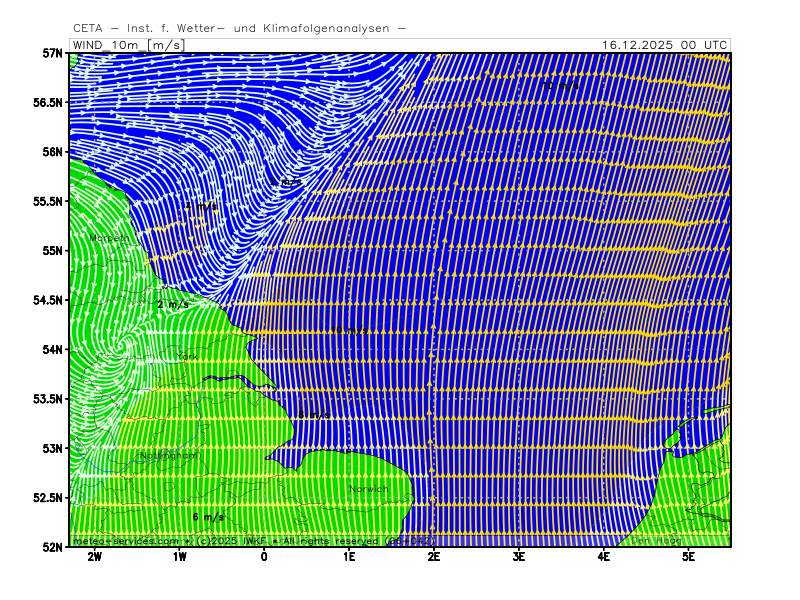The height and width of the screenshot is (600, 800).
Task: Click the 3E longitude axis label
Action: tap(519, 556)
